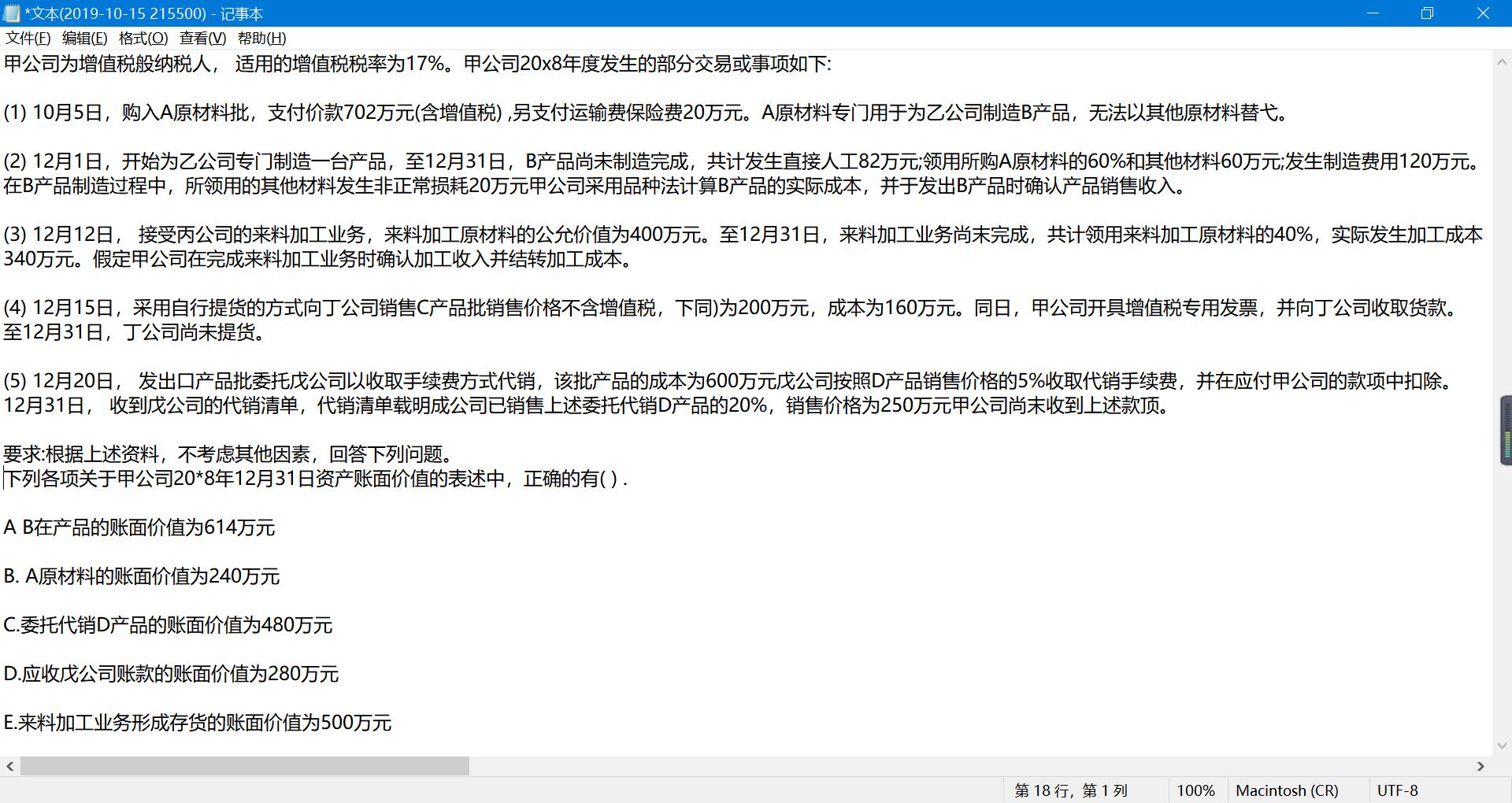Click the horizontal scrollbar thumb

[244, 766]
